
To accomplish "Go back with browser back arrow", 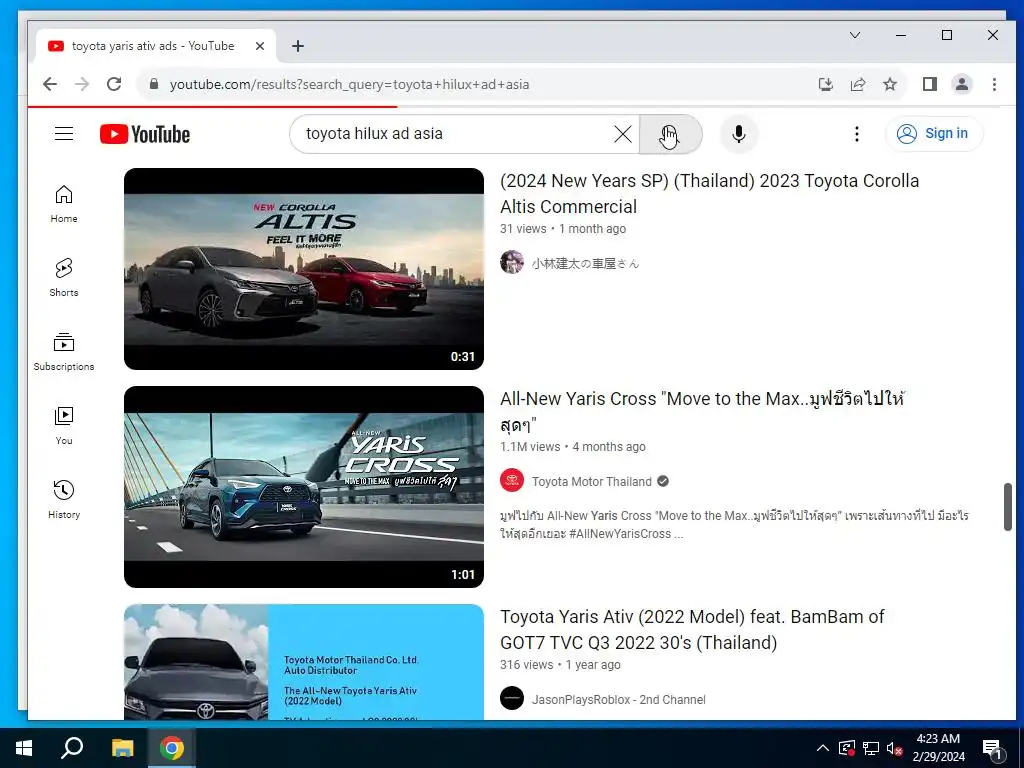I will tap(50, 84).
